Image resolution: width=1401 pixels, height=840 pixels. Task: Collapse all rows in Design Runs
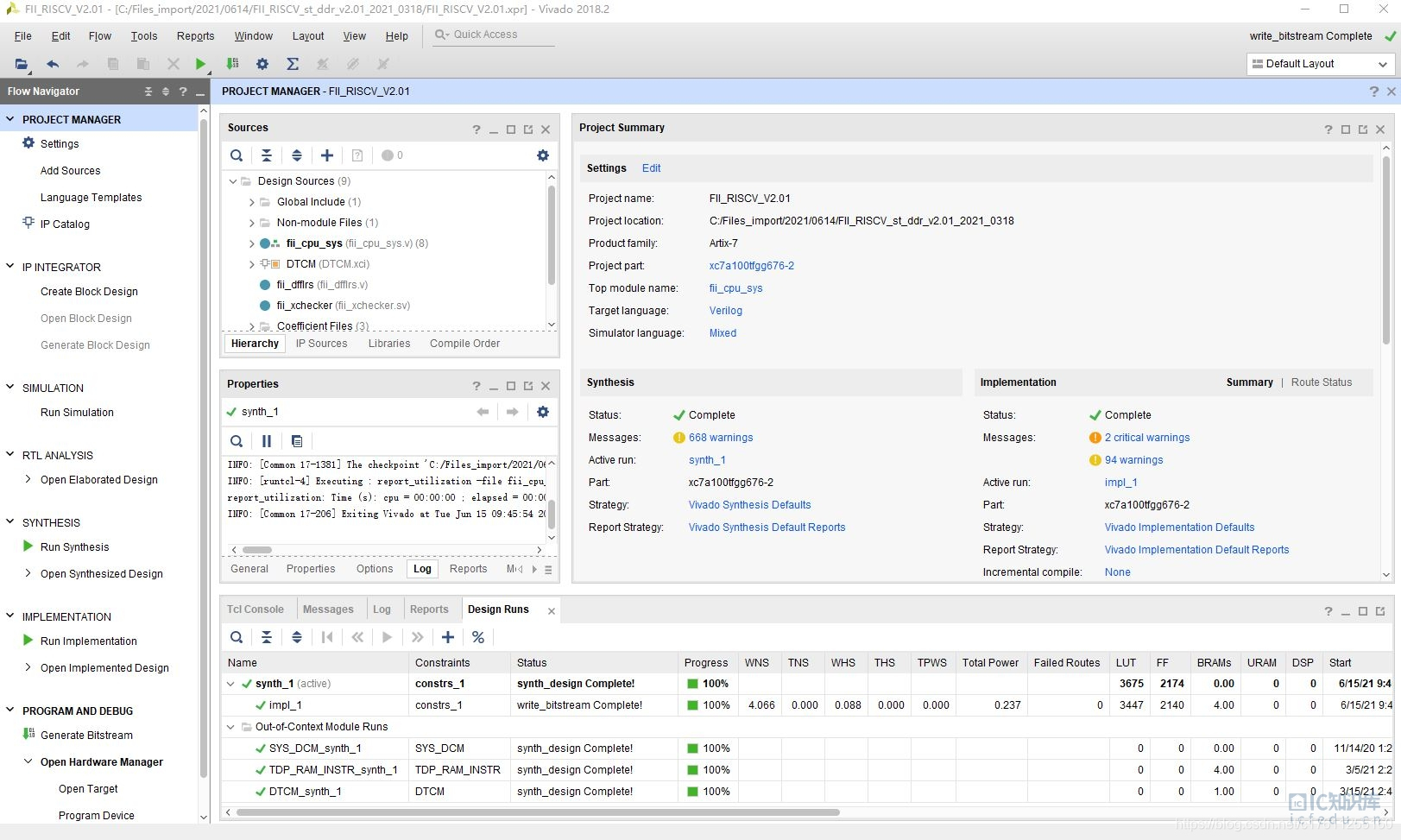267,637
